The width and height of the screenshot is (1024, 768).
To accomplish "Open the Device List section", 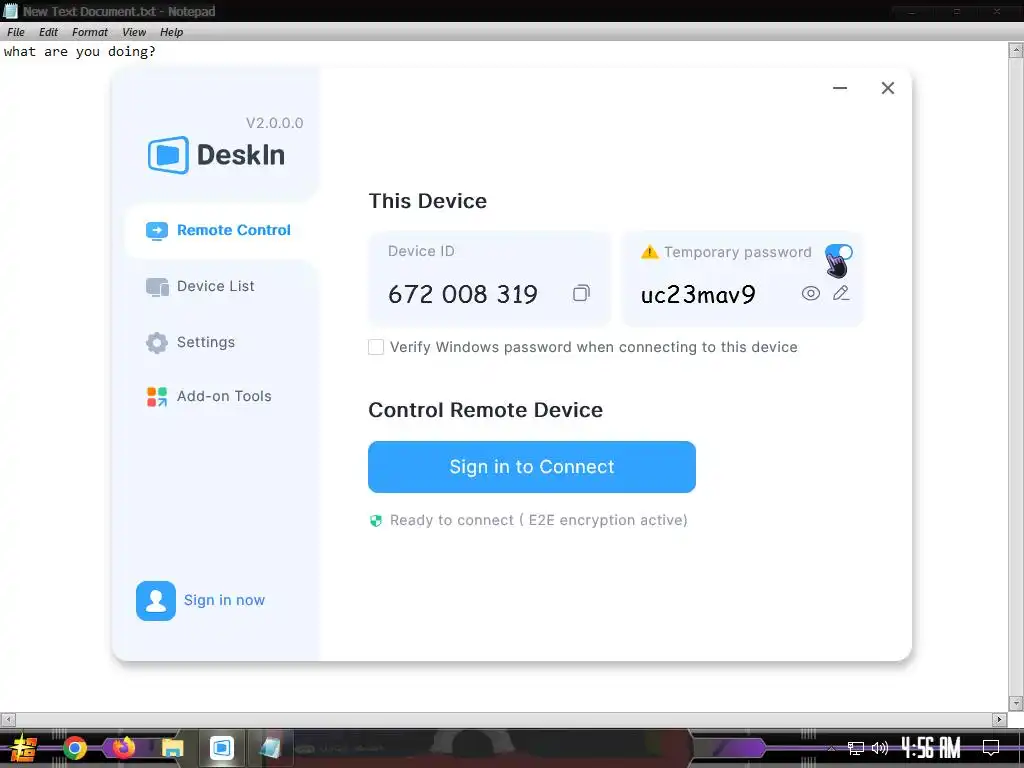I will click(200, 286).
